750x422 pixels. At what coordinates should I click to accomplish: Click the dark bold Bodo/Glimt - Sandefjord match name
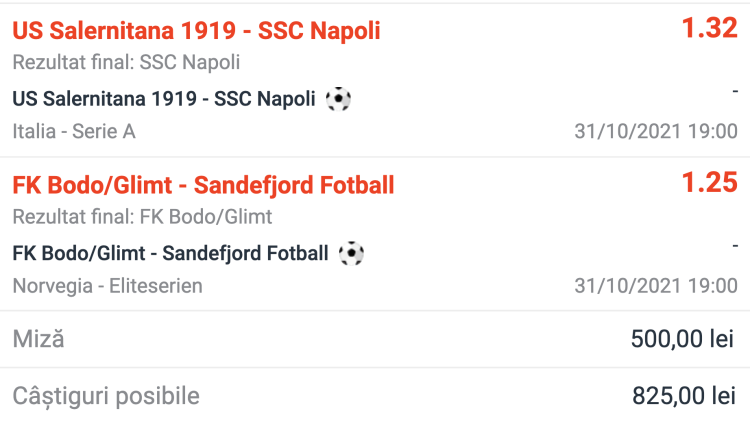click(170, 253)
